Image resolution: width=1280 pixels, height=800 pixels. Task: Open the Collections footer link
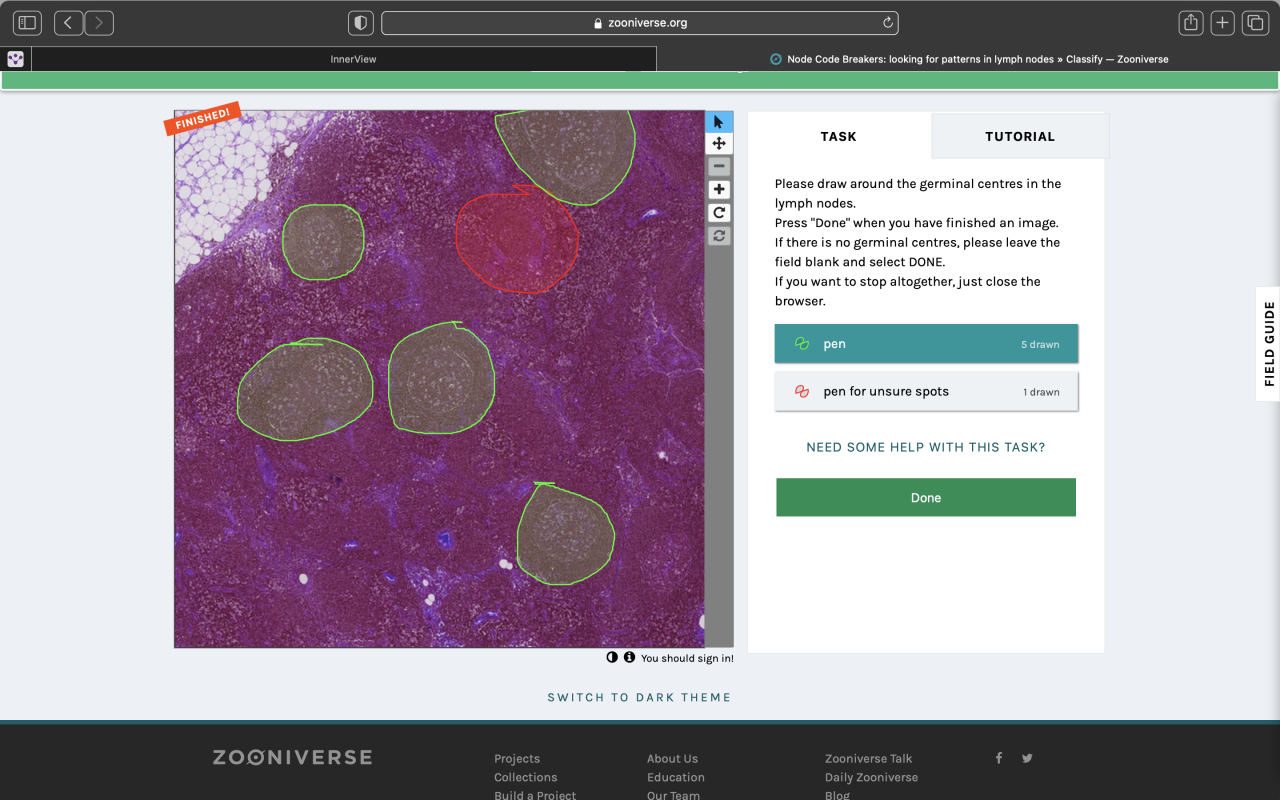pyautogui.click(x=526, y=777)
